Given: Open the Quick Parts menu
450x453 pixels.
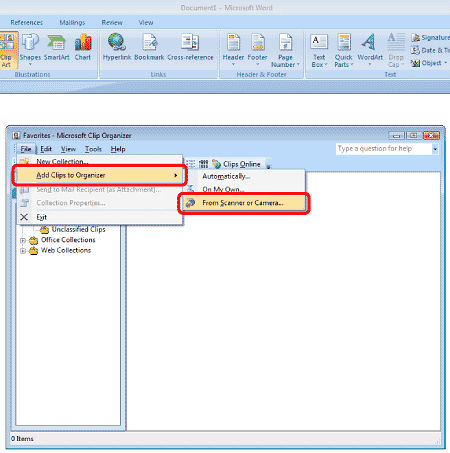Looking at the screenshot, I should 343,51.
